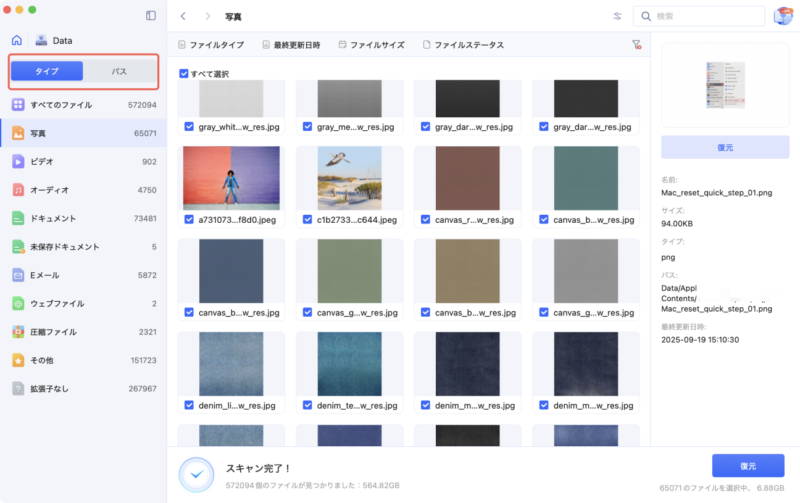Expand the ファイルサイズ filter dropdown

371,45
